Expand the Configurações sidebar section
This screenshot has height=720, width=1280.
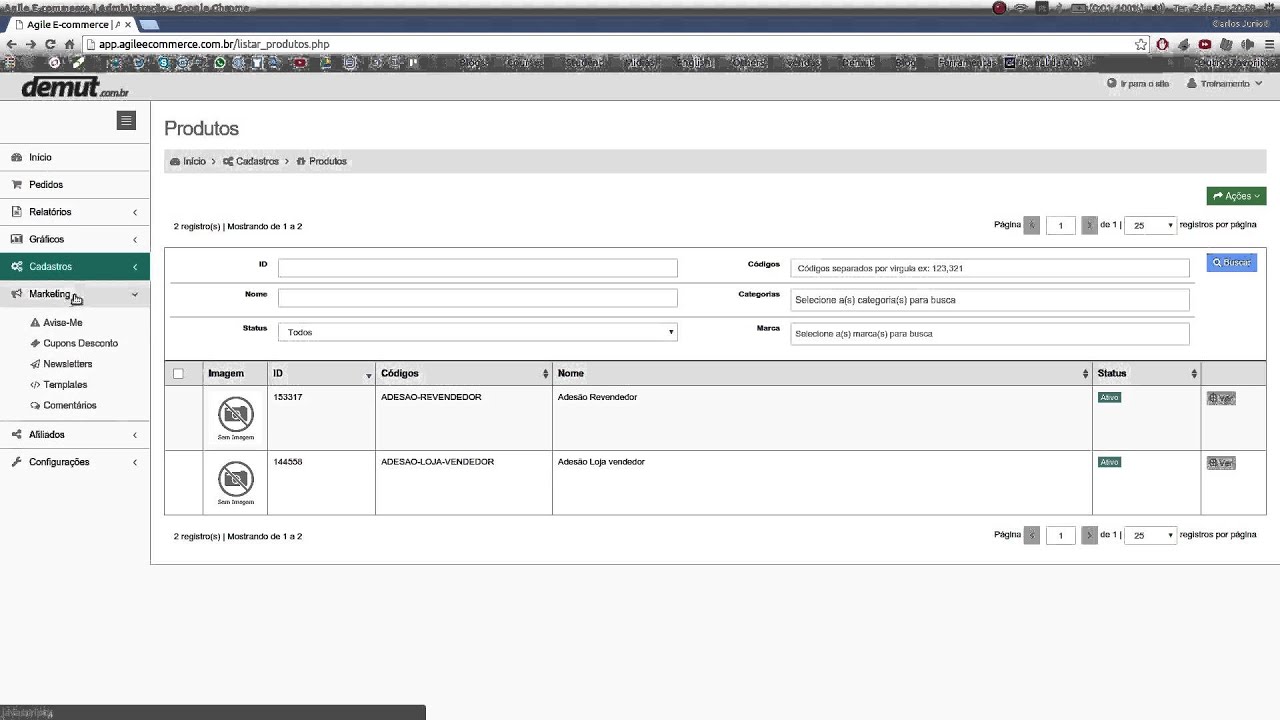tap(75, 462)
